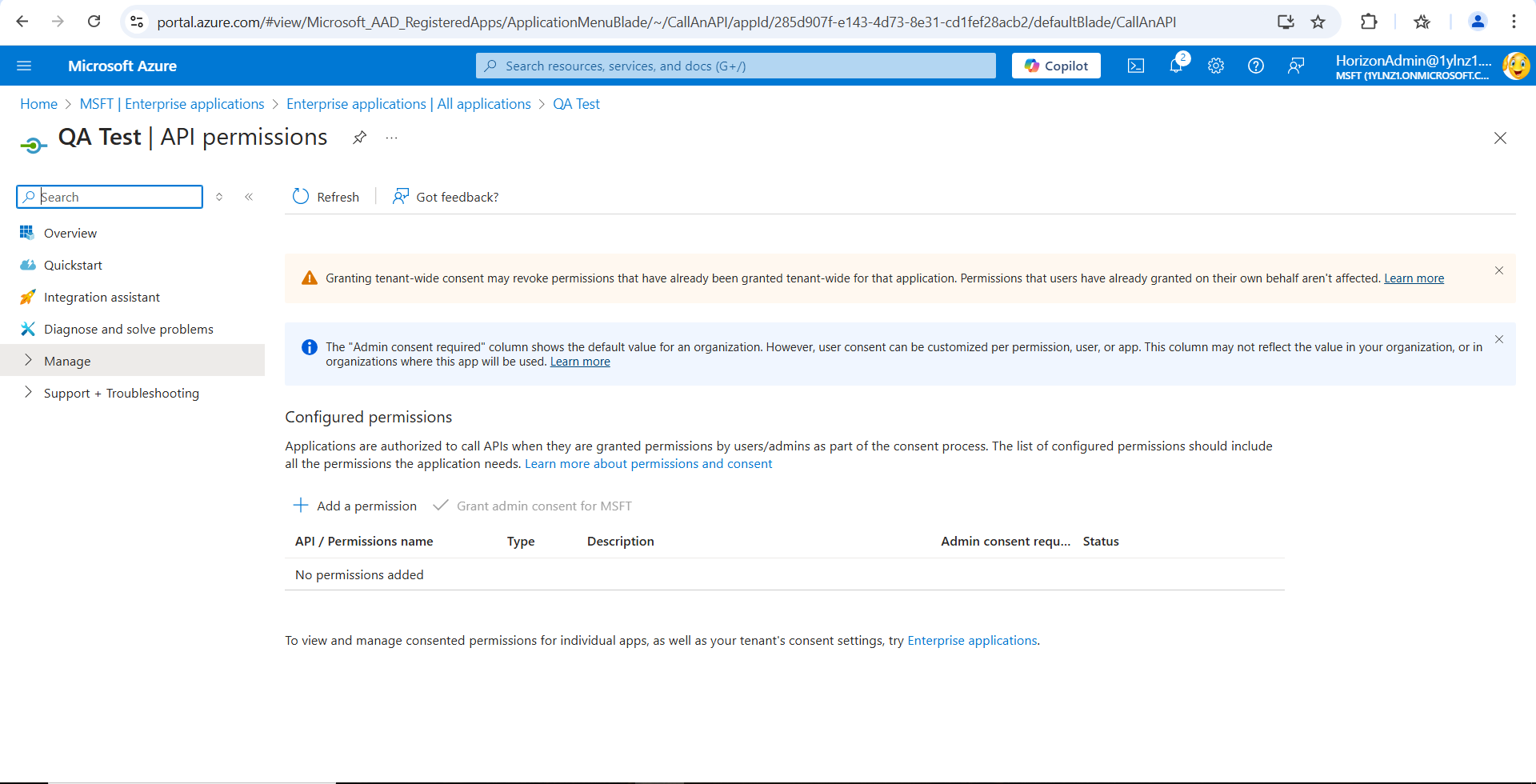The image size is (1536, 784).
Task: Click the feedback icon in top bar
Action: coord(1296,66)
